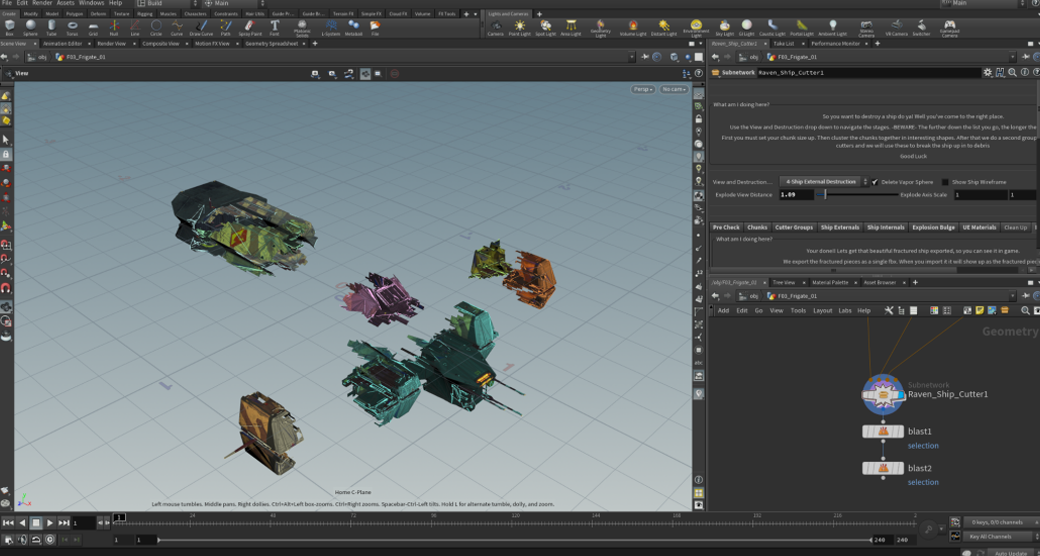Select the Sphere shelf tool

pyautogui.click(x=30, y=27)
